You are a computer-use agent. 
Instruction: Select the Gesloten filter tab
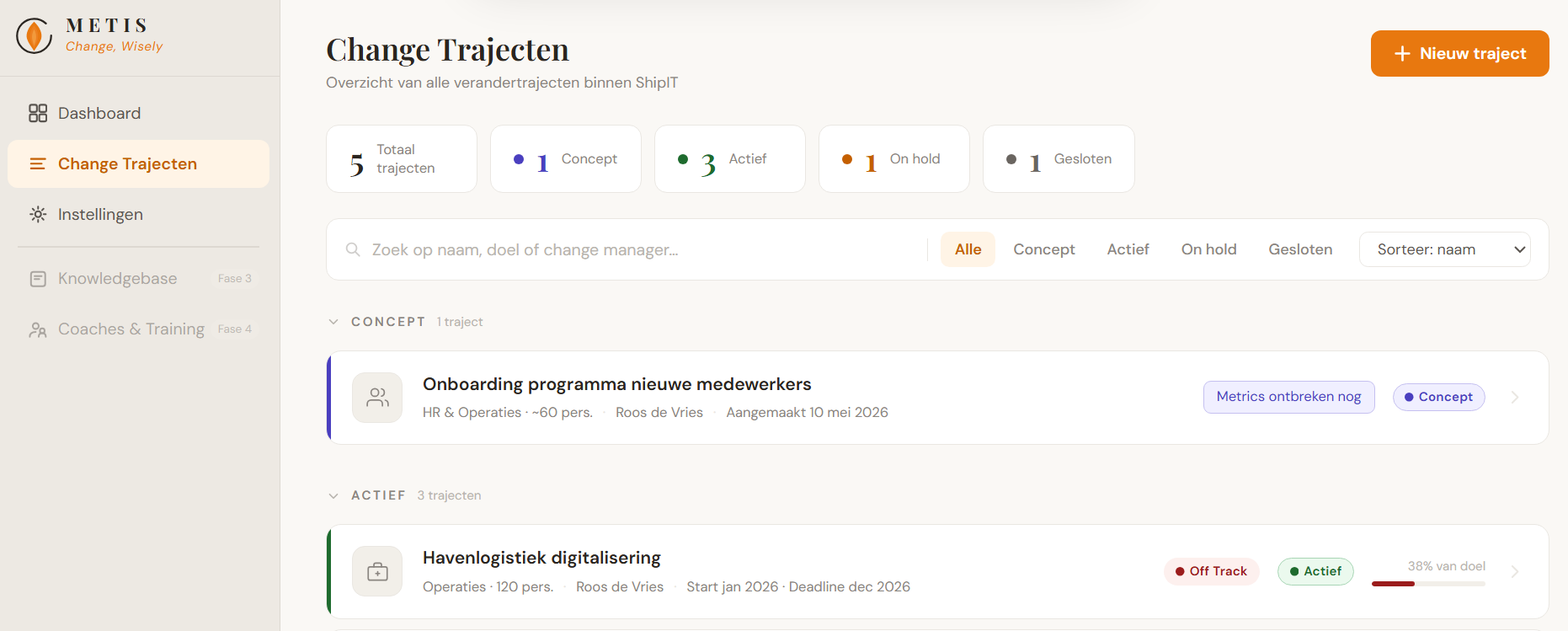tap(1300, 249)
